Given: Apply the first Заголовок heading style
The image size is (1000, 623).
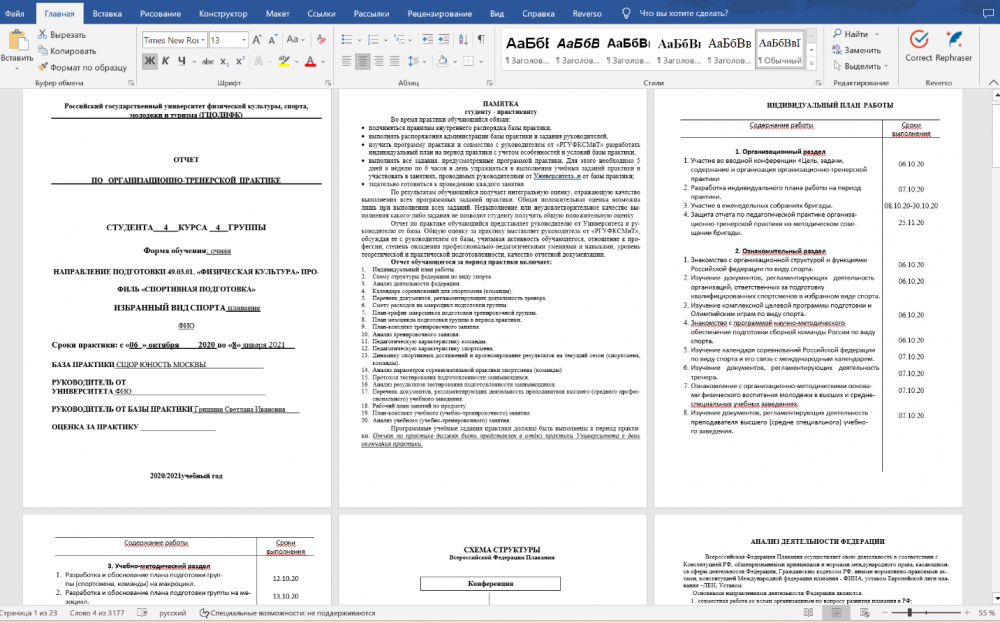Looking at the screenshot, I should point(527,49).
